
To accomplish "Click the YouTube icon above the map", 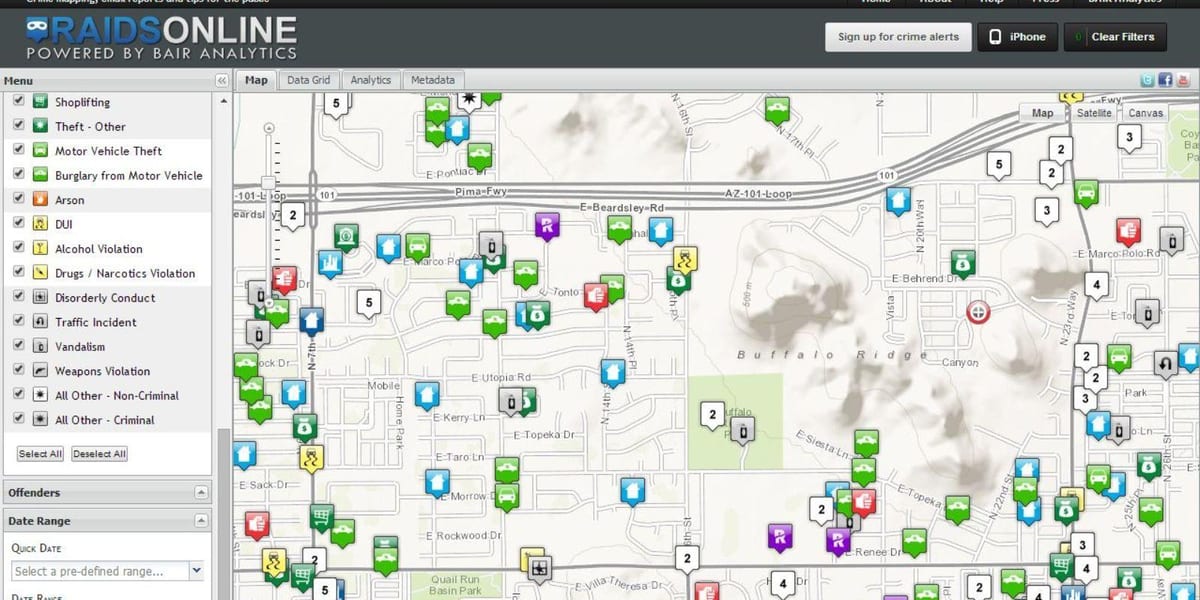I will pos(1182,80).
